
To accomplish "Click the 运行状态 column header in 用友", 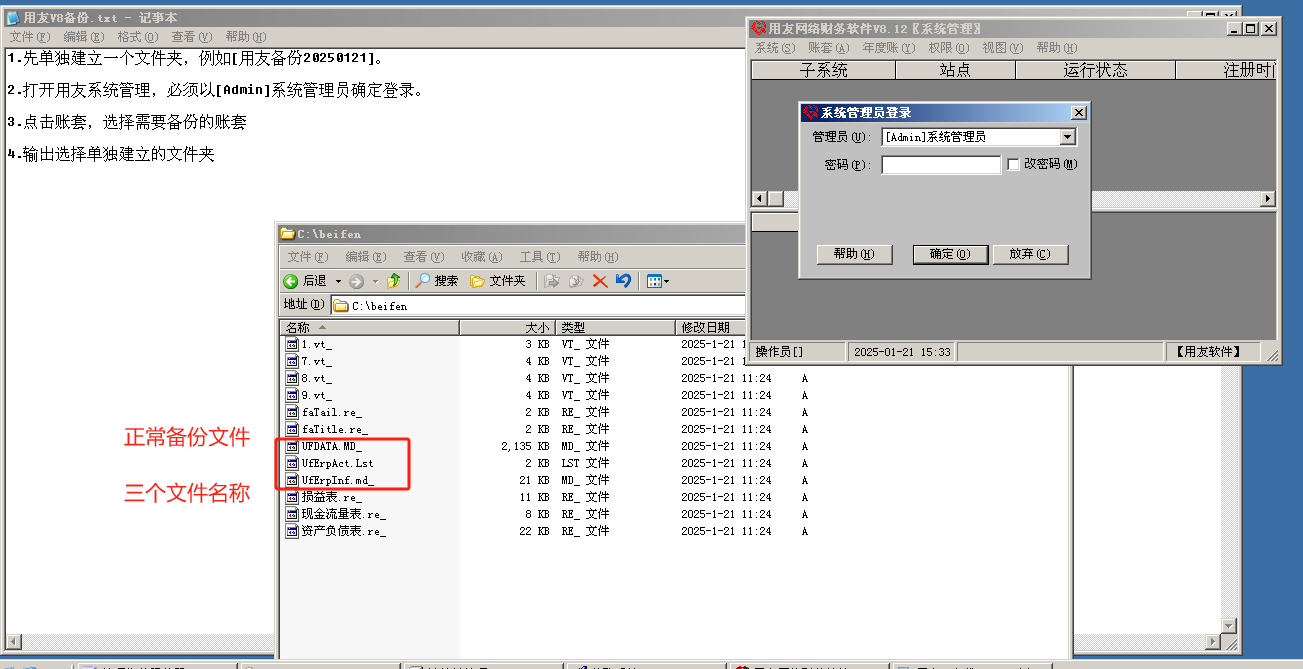I will 1096,70.
